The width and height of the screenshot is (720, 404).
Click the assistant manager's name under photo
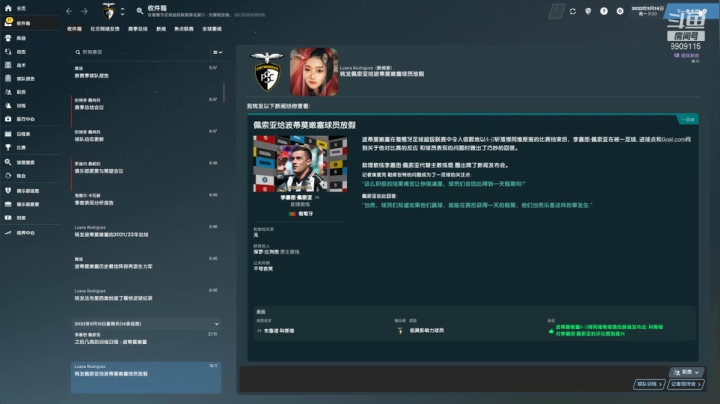[296, 197]
